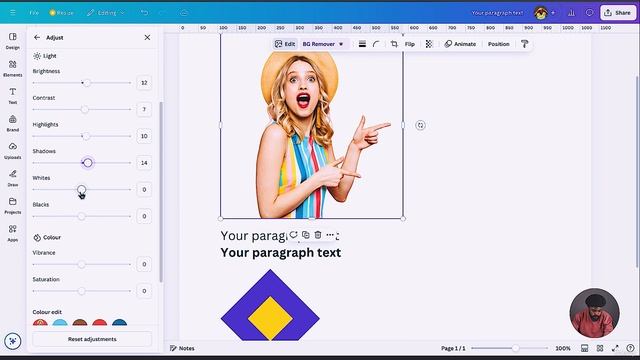Click the rotate handle beside the image

tap(420, 125)
